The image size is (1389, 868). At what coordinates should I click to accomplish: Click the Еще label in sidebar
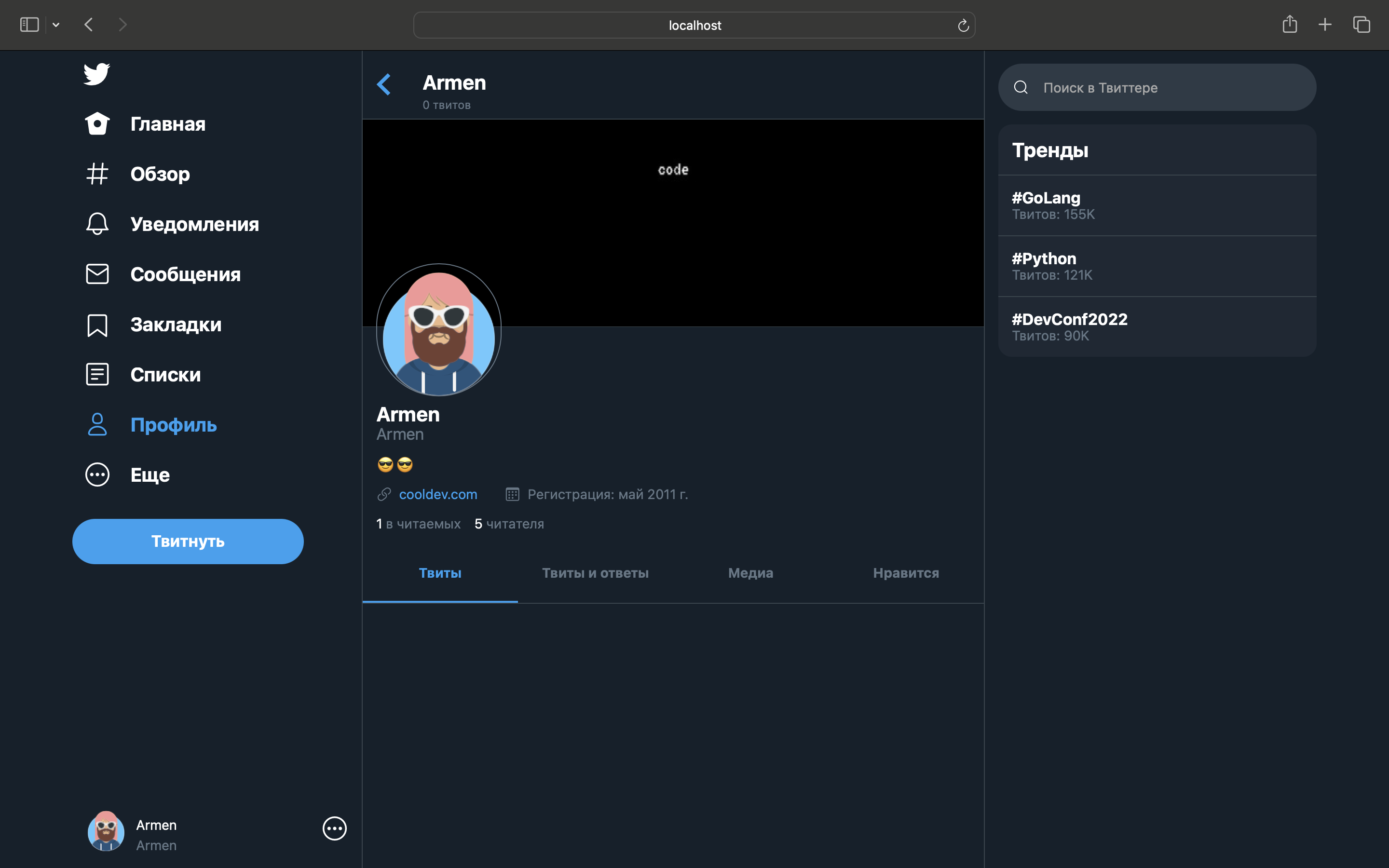pyautogui.click(x=150, y=475)
